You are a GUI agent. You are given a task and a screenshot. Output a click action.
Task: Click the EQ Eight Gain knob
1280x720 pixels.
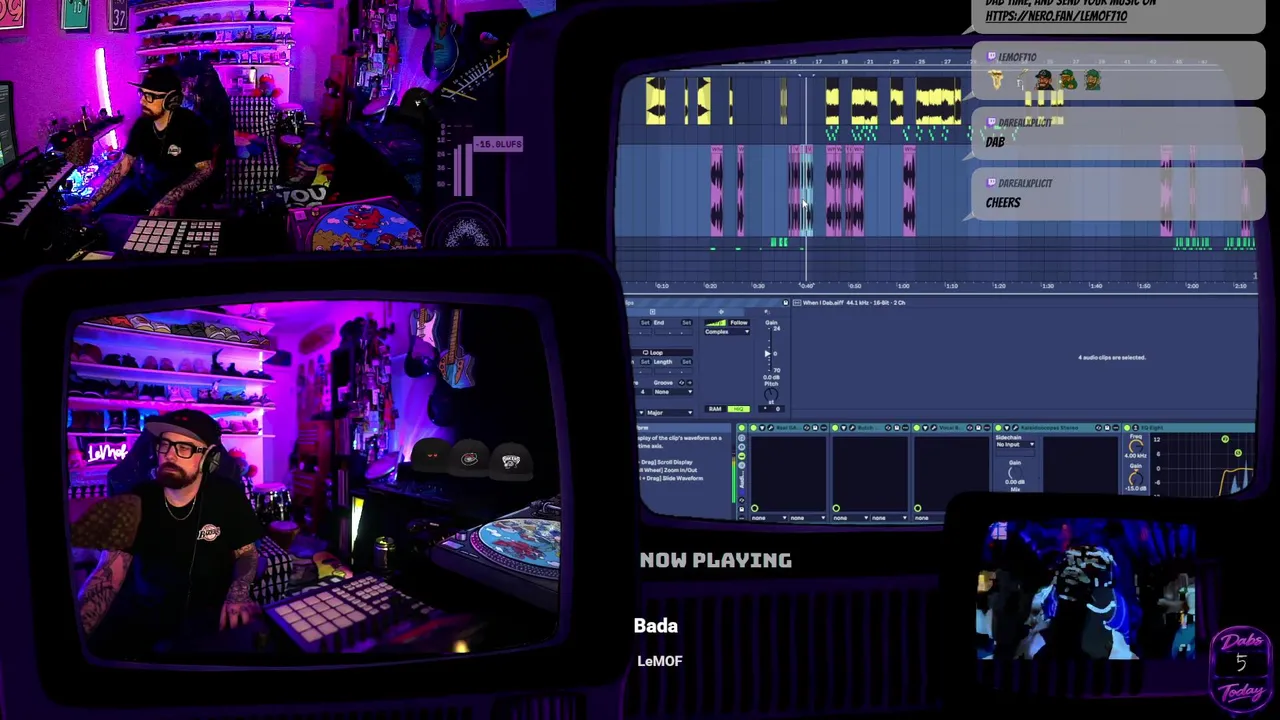(1136, 479)
